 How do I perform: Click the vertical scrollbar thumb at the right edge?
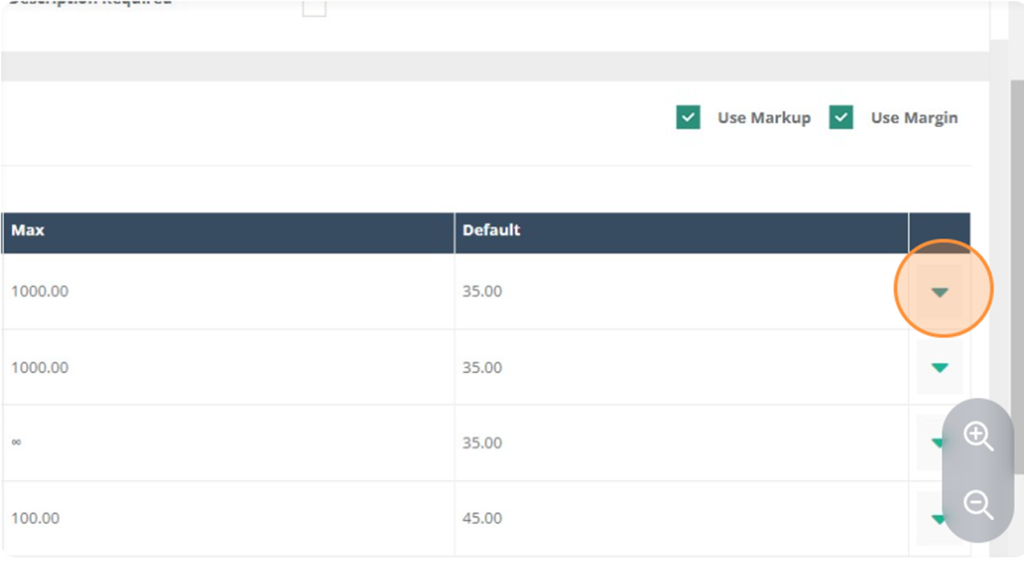click(x=1017, y=274)
